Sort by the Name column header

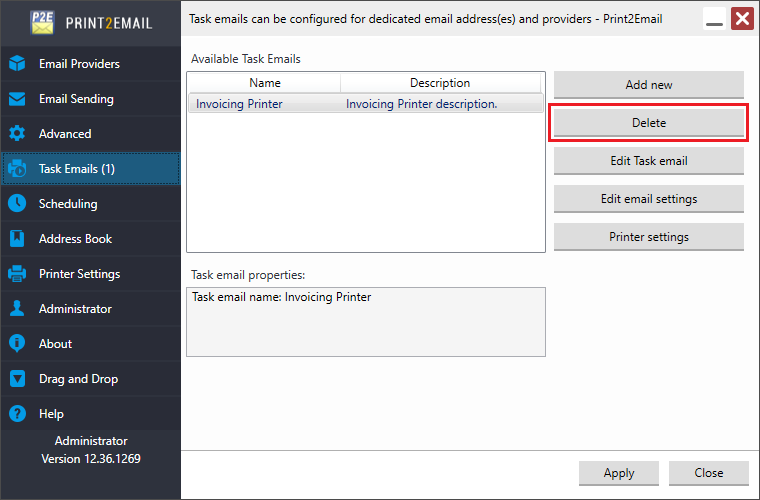[x=265, y=83]
